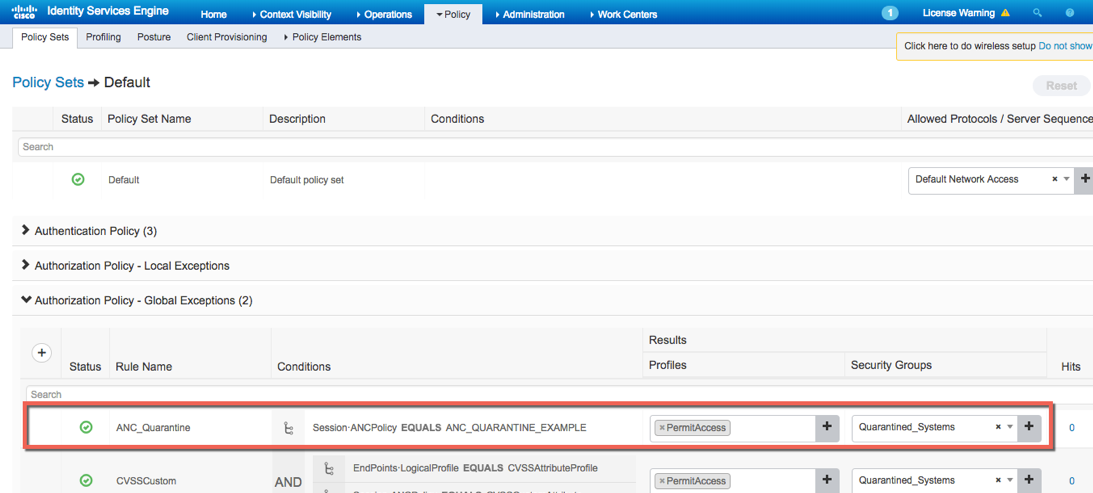Click CVSSCustom hits count 0
The width and height of the screenshot is (1093, 493).
[1071, 481]
